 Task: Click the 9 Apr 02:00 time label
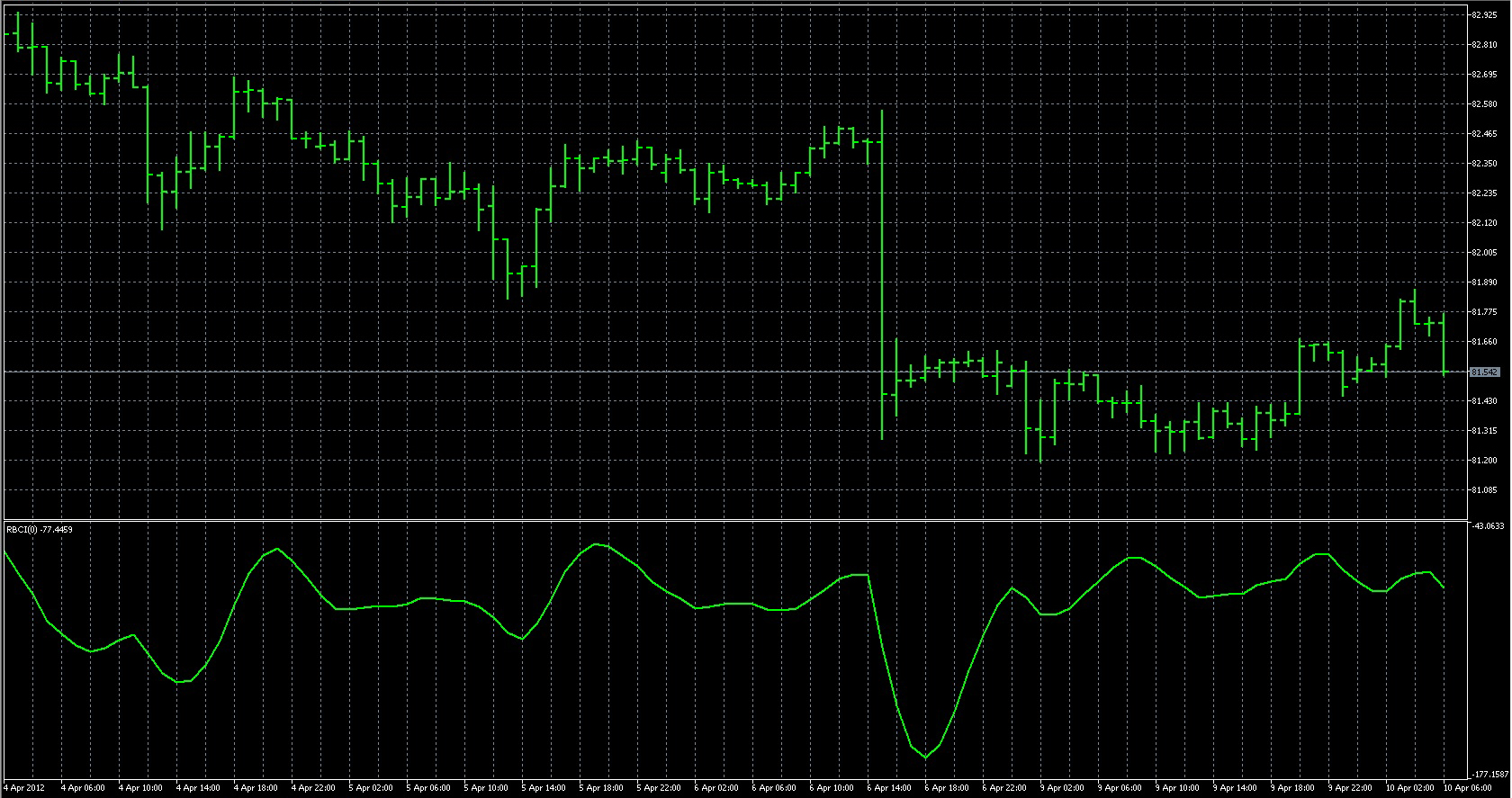coord(1062,788)
